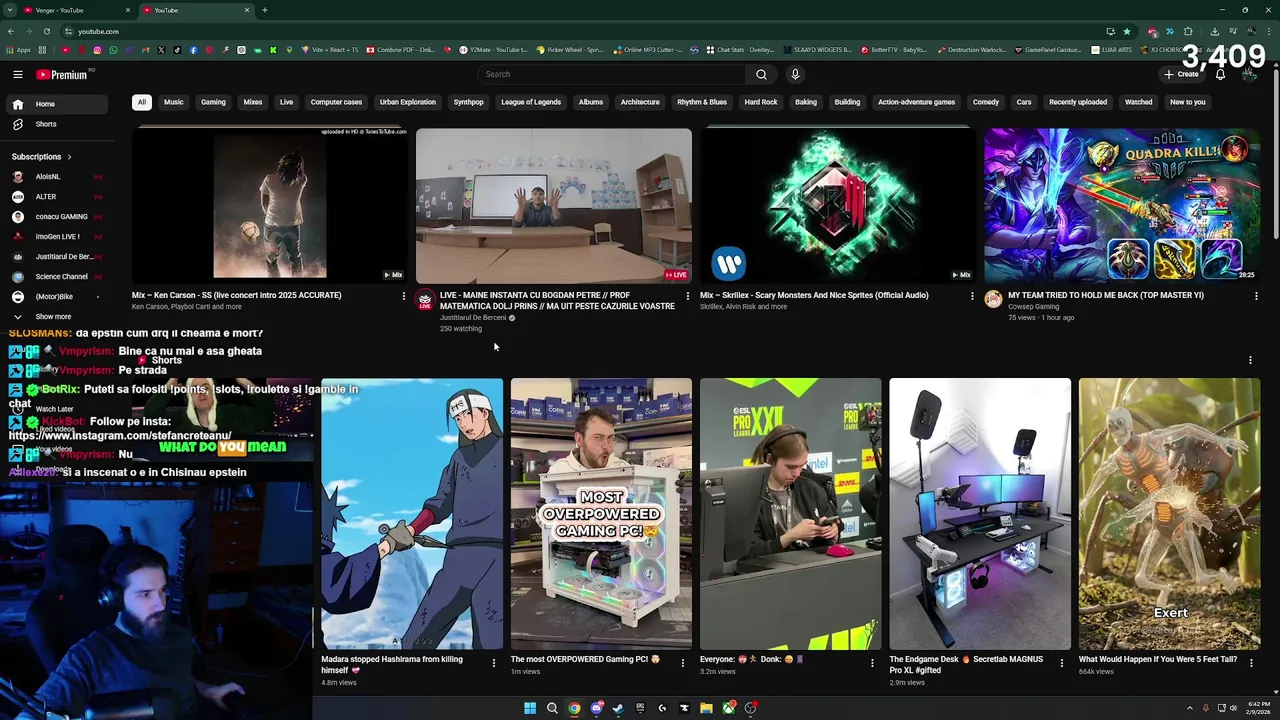Select the League of Legends filter chip
Viewport: 1280px width, 720px height.
tap(531, 102)
